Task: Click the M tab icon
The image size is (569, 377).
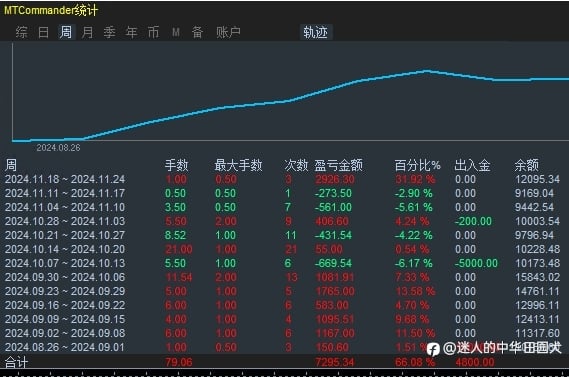Action: (176, 33)
